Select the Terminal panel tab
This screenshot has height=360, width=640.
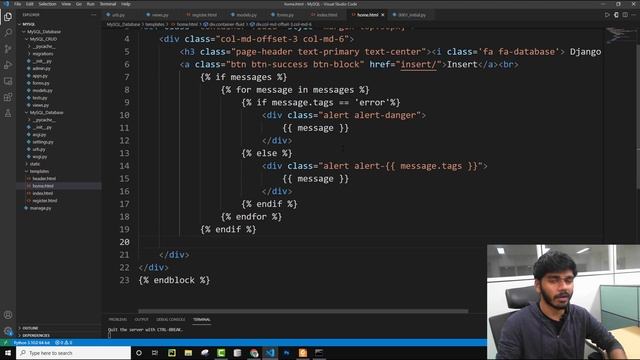coord(202,319)
